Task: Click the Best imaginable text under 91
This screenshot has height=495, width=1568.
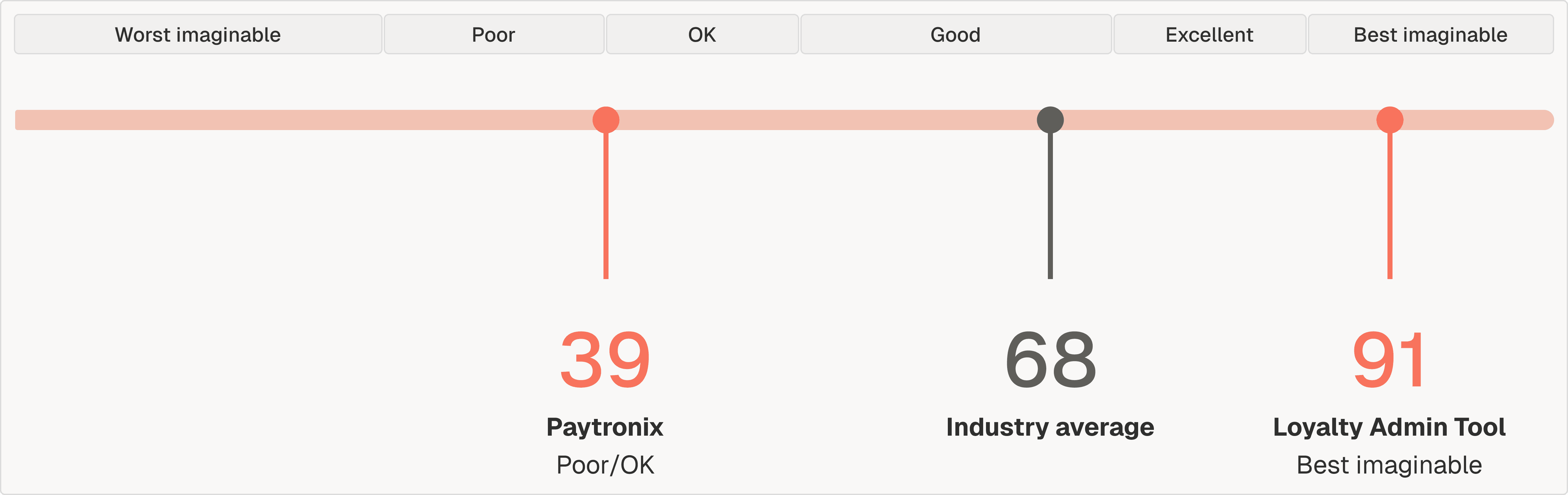Action: coord(1389,465)
